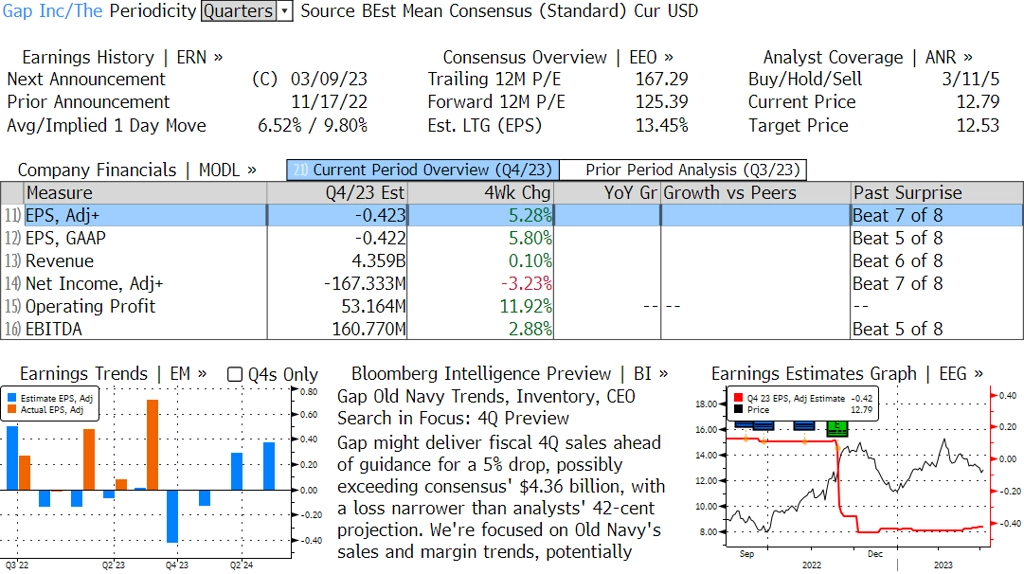Click the Source BEst Mean Consensus label
This screenshot has width=1024, height=574.
[x=462, y=11]
